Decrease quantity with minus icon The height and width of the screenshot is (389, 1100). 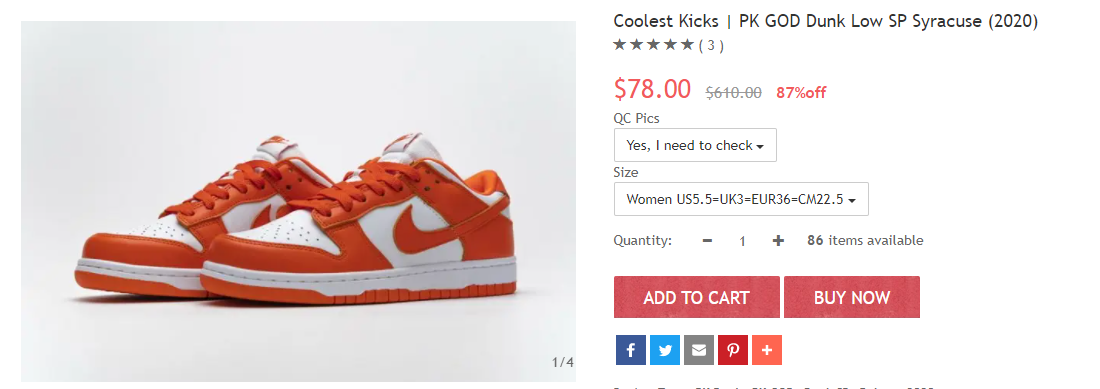(x=707, y=240)
